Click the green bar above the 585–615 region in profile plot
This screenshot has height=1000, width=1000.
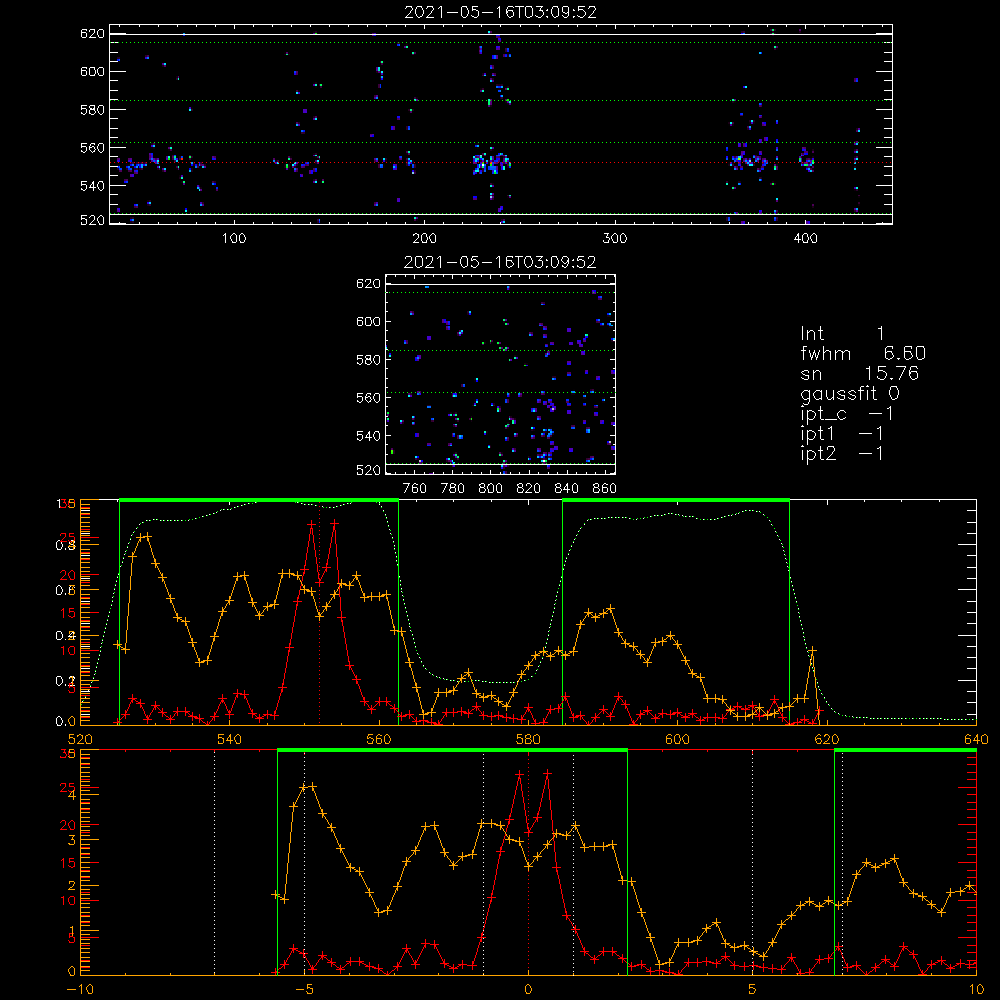coord(676,500)
